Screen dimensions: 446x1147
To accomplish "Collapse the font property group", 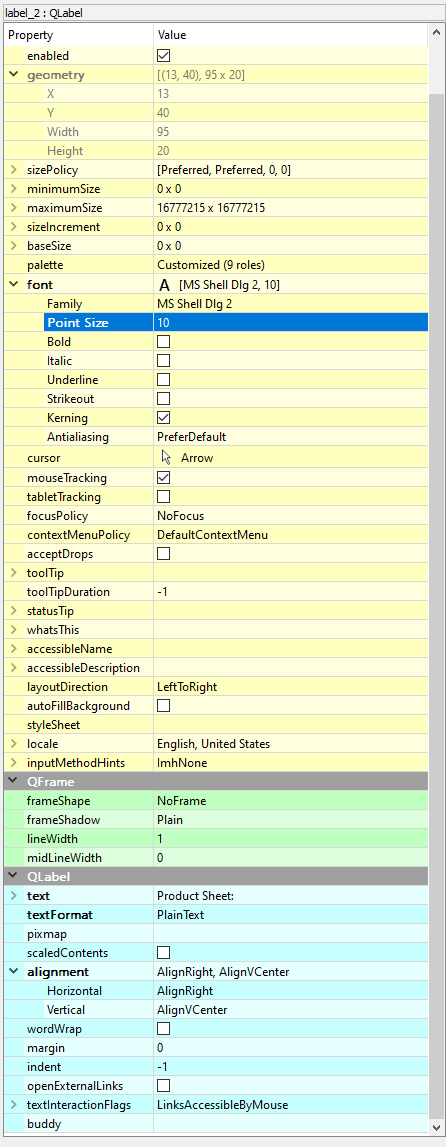I will (x=14, y=285).
